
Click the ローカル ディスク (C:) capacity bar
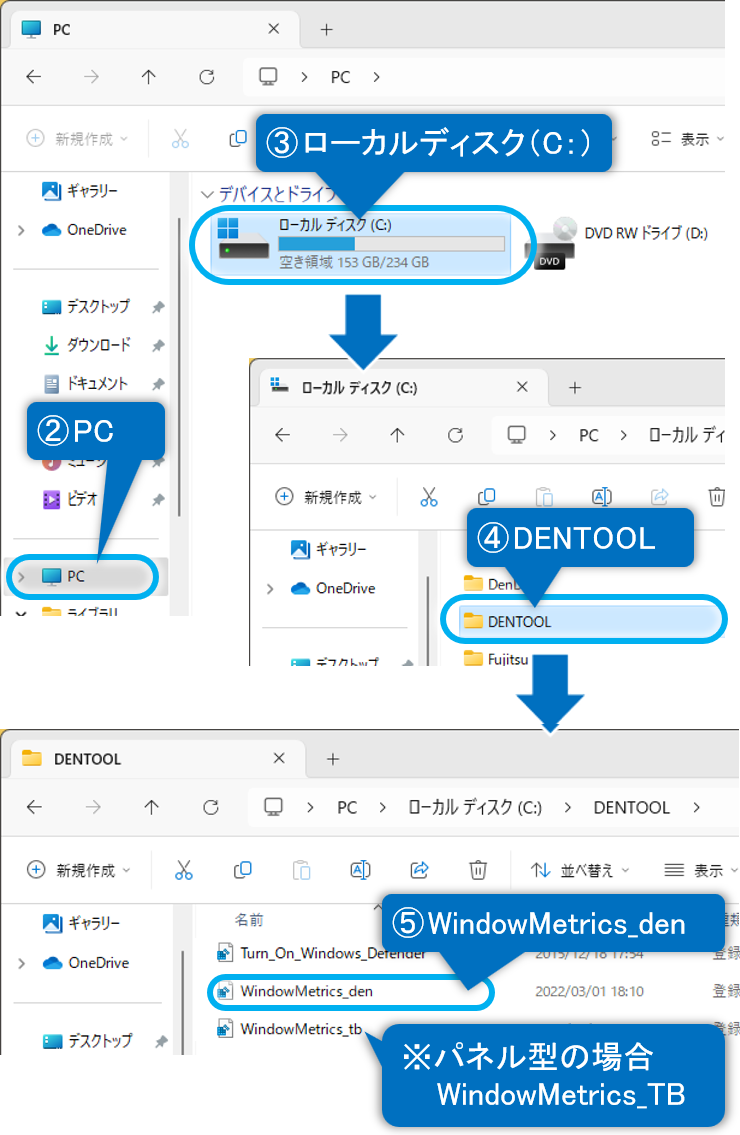click(391, 244)
